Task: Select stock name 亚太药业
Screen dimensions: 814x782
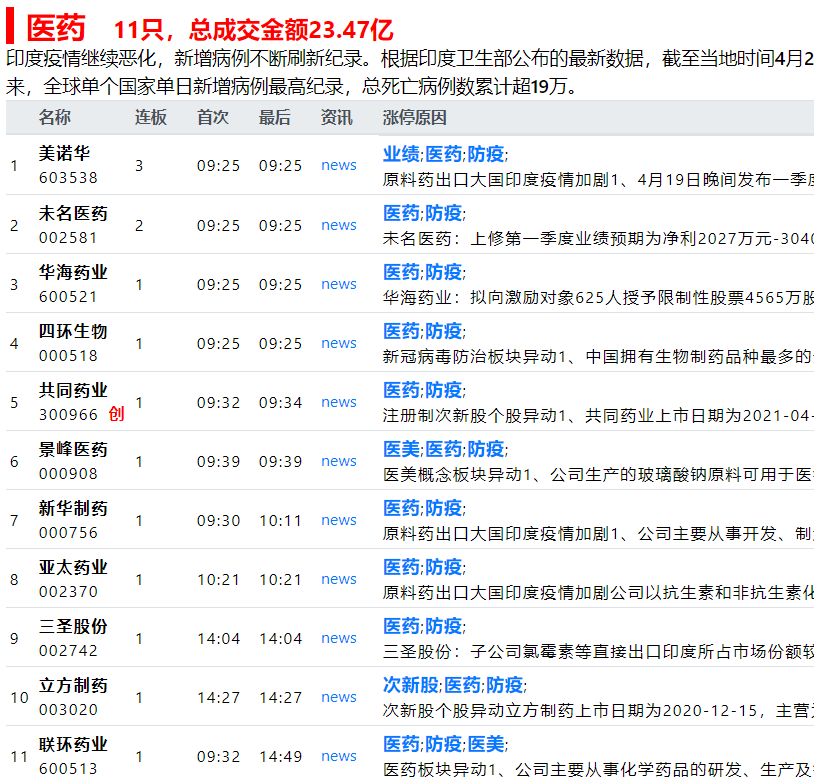Action: pos(73,568)
